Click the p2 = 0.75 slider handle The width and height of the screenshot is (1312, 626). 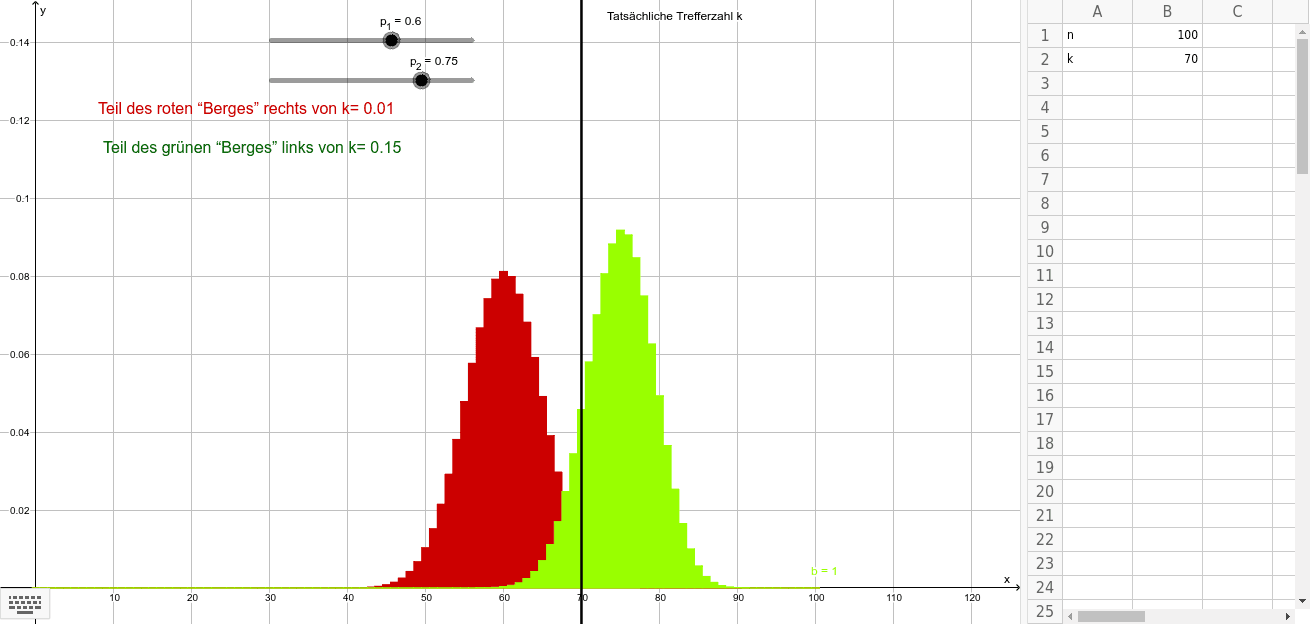[421, 80]
